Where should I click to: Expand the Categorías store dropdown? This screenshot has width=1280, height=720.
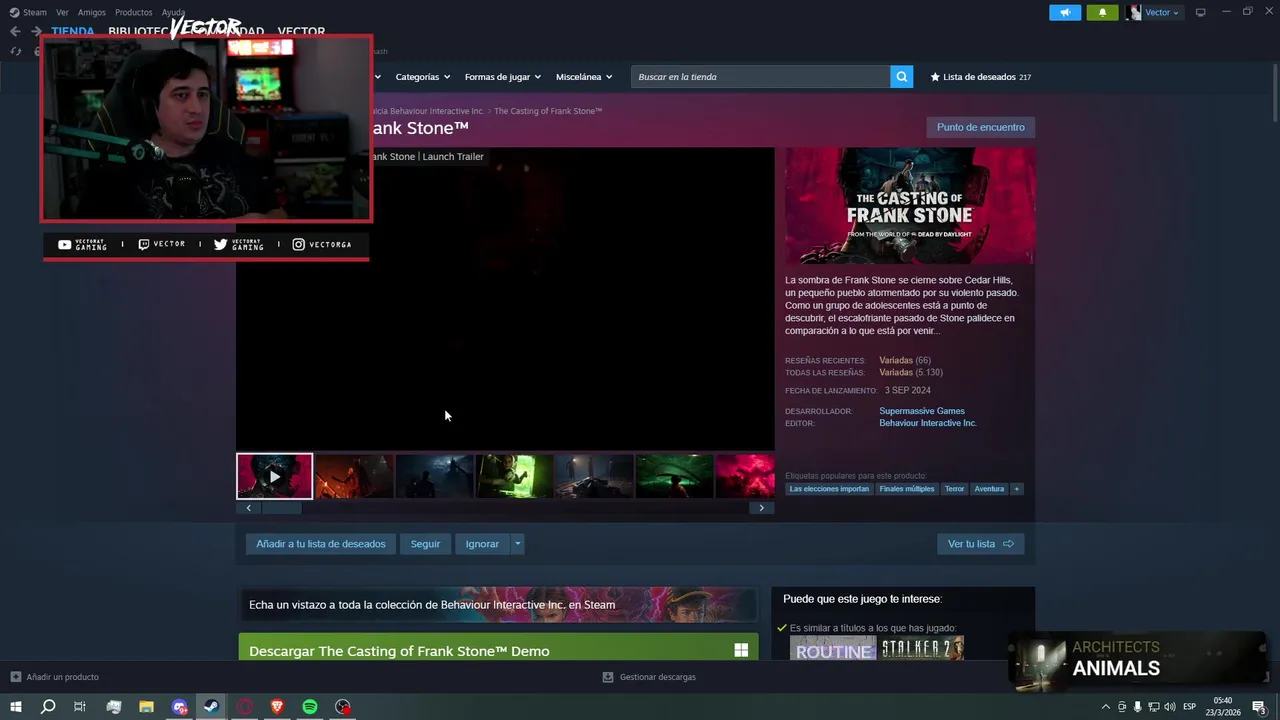click(423, 77)
